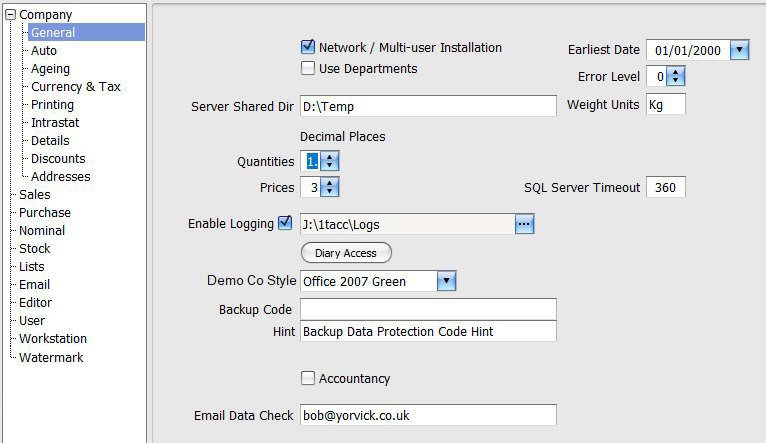Go to the Stock settings section
Viewport: 766px width, 443px height.
[34, 249]
